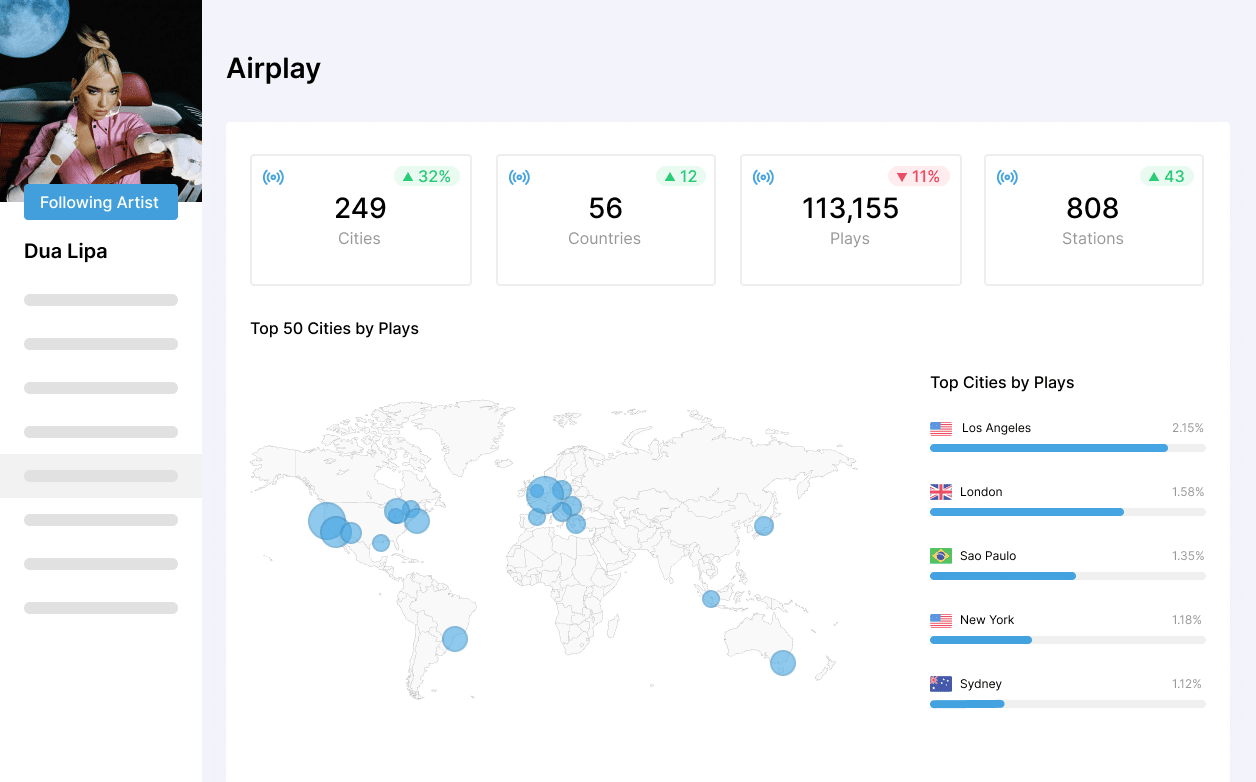Click the New York city label
The image size is (1256, 782).
[x=987, y=620]
